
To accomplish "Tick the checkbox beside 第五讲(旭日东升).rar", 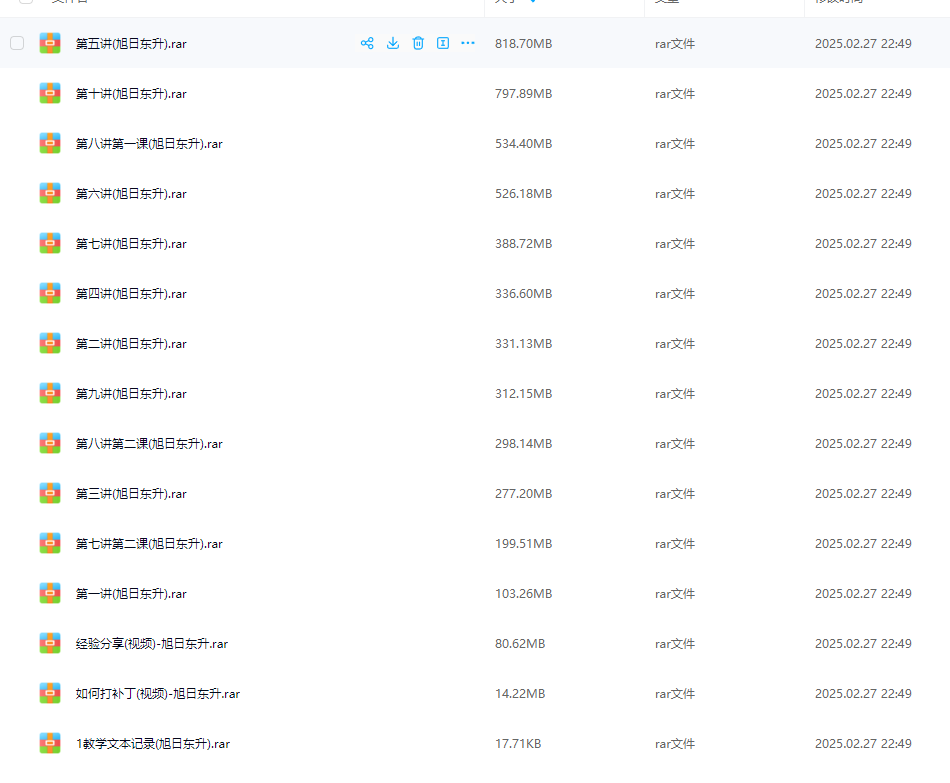I will 17,43.
